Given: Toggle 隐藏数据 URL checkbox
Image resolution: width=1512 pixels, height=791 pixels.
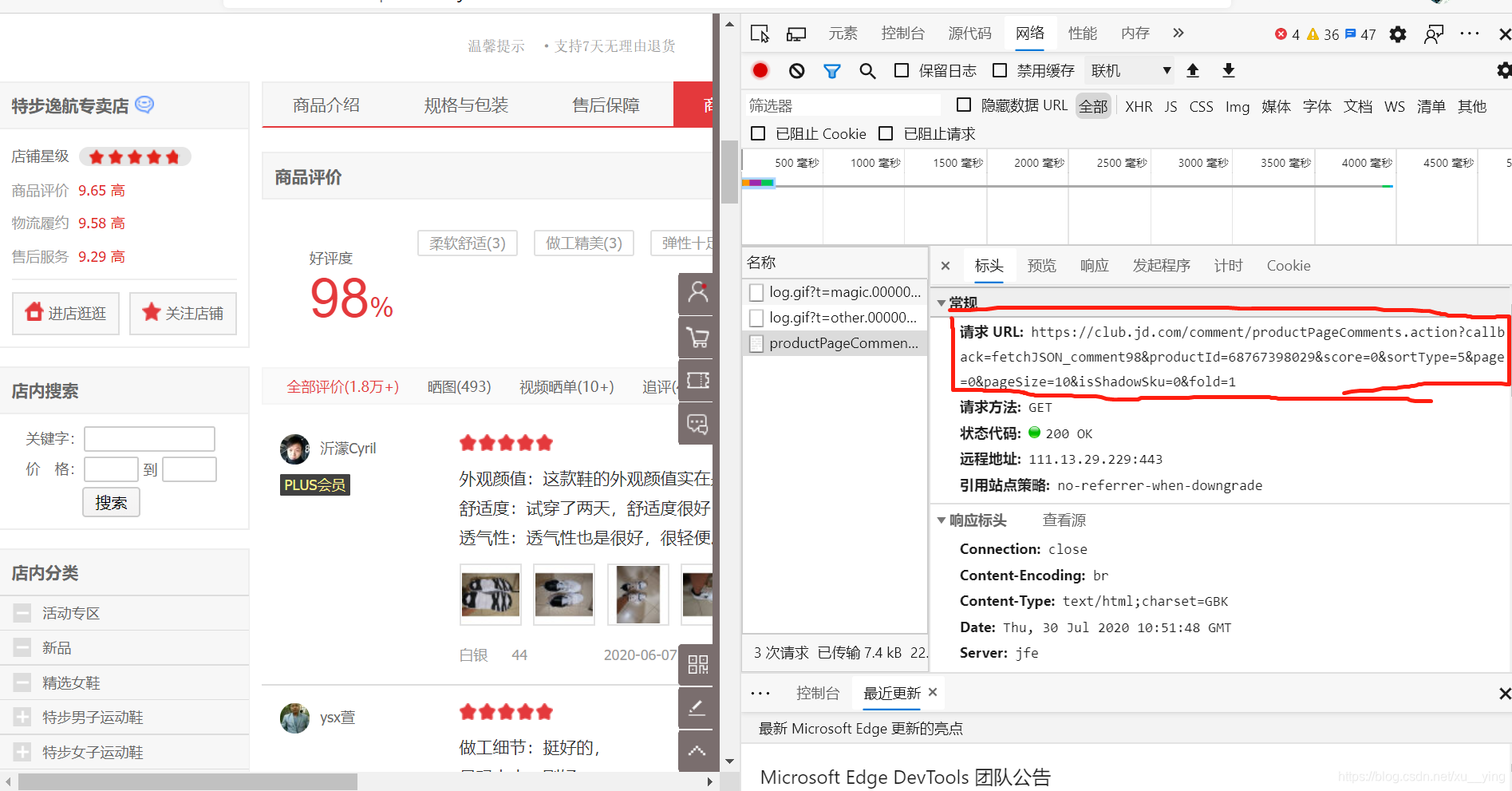Looking at the screenshot, I should point(964,105).
